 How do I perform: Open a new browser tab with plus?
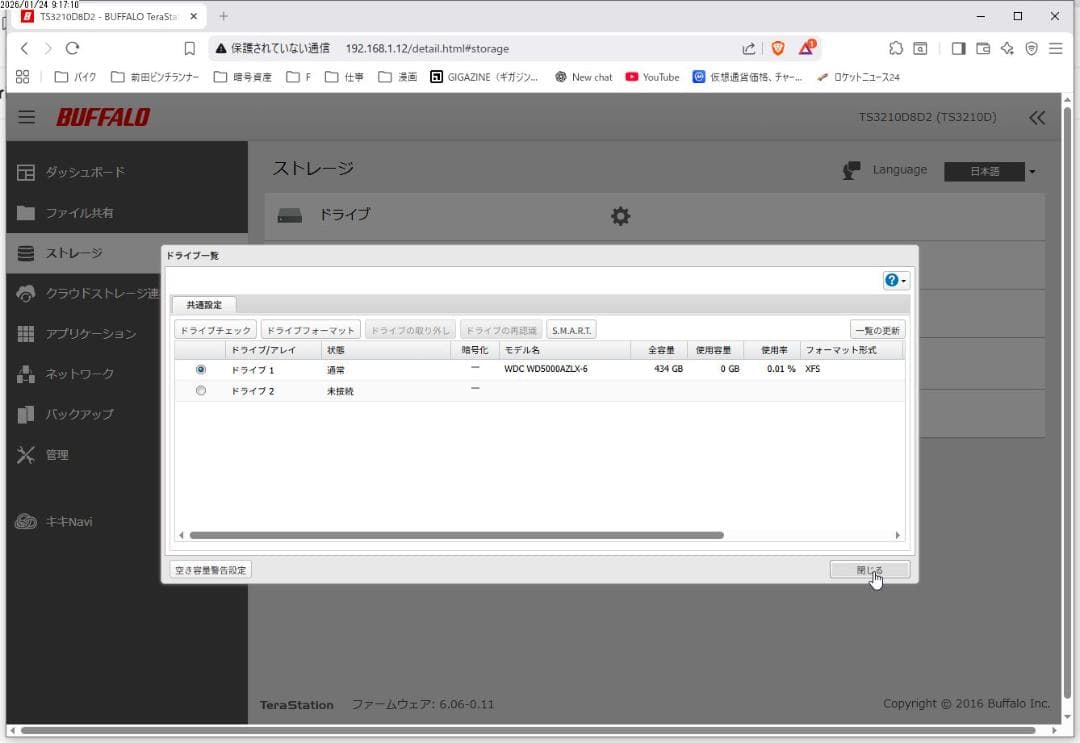(x=223, y=16)
